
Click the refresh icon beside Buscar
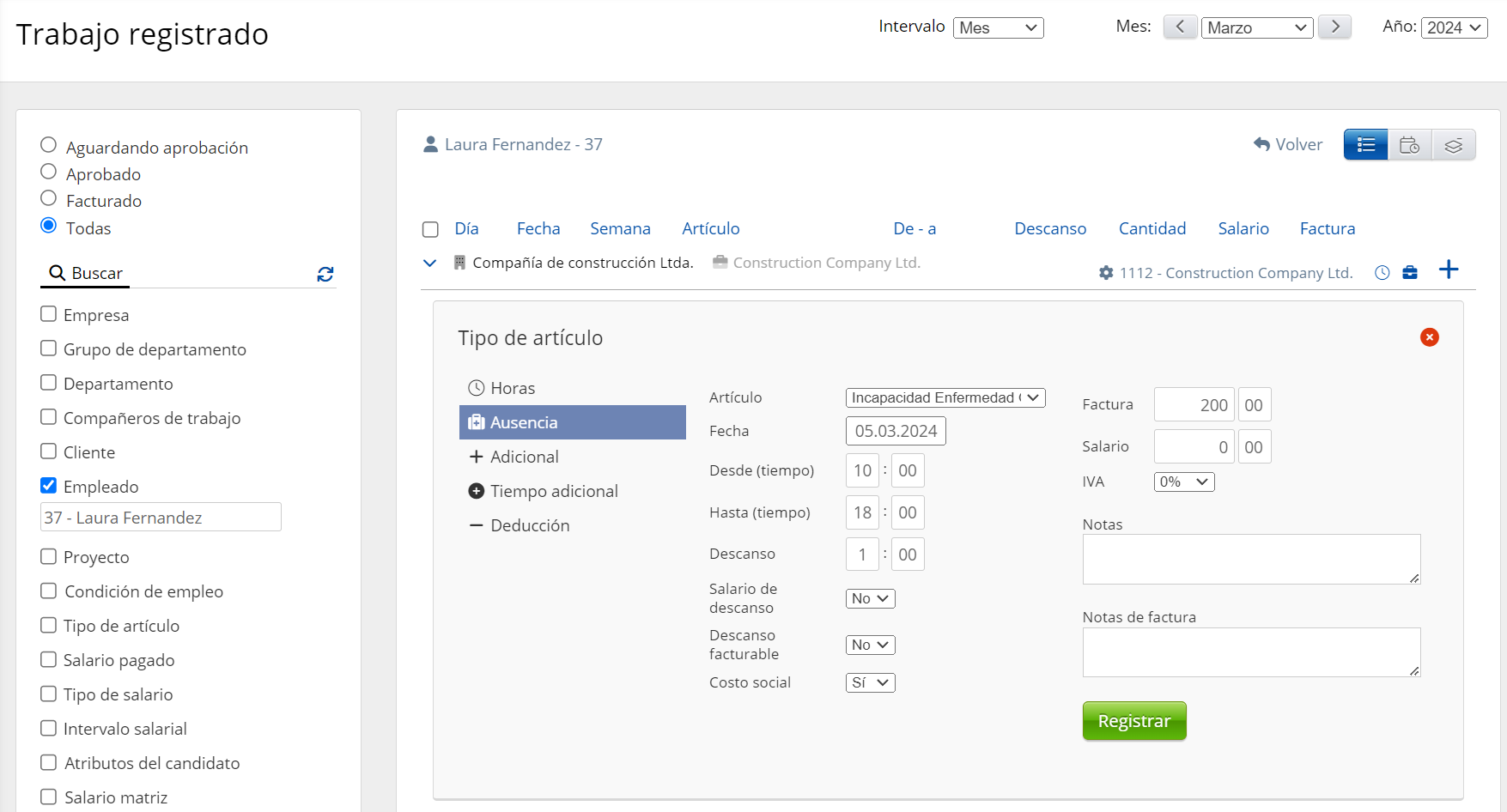click(x=325, y=274)
